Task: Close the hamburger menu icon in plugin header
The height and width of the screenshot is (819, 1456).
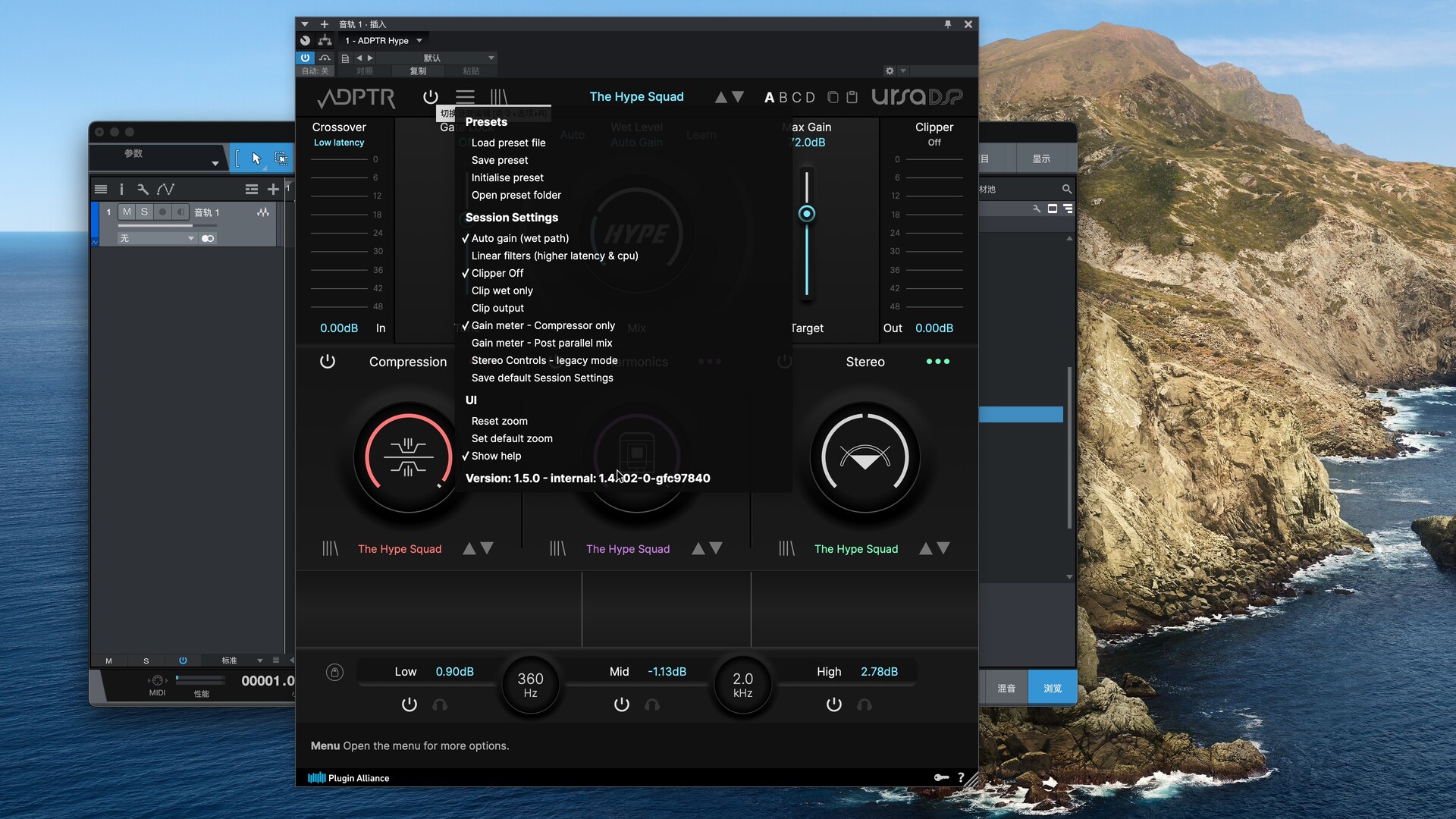Action: (465, 97)
